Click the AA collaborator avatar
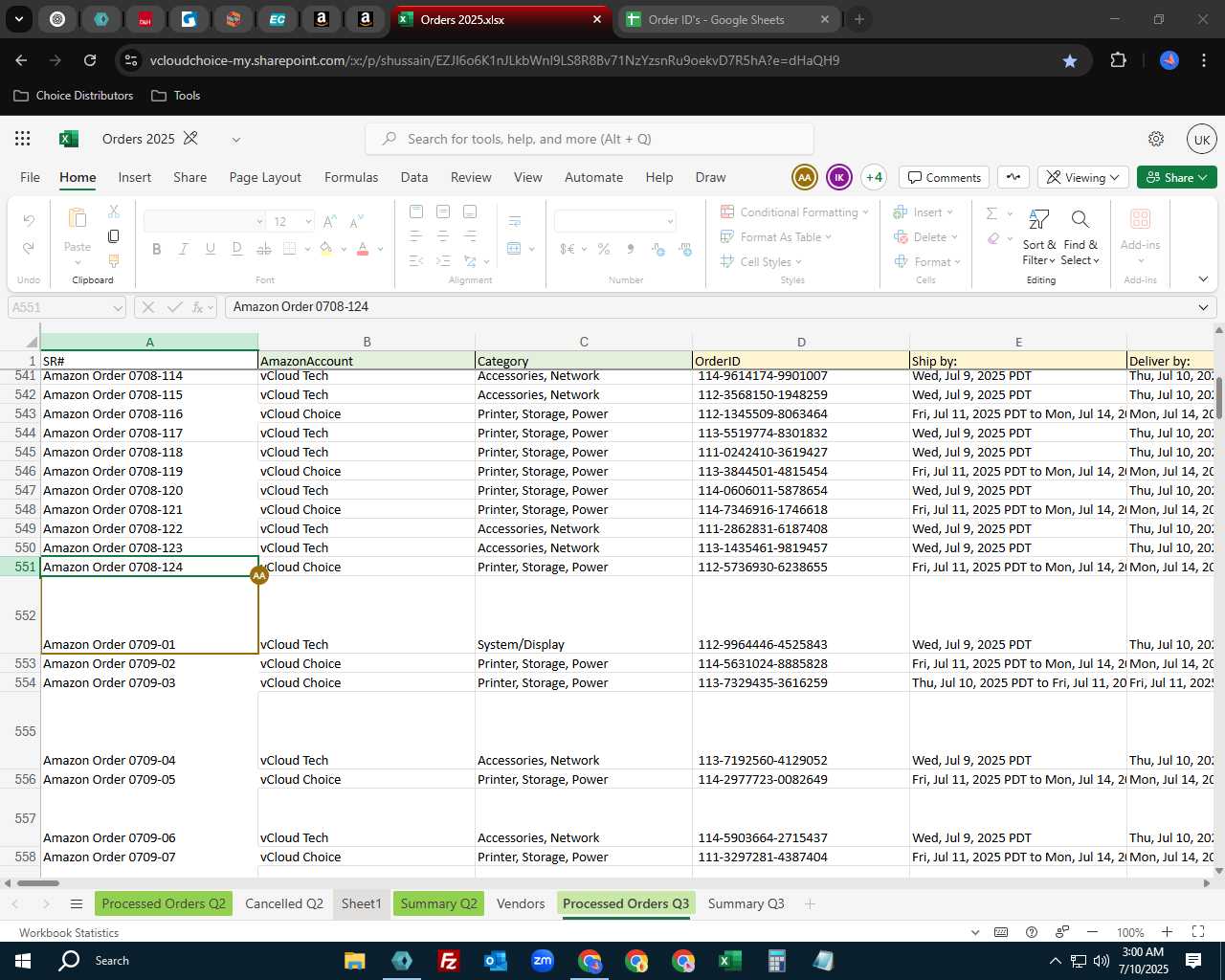The image size is (1225, 980). (805, 177)
